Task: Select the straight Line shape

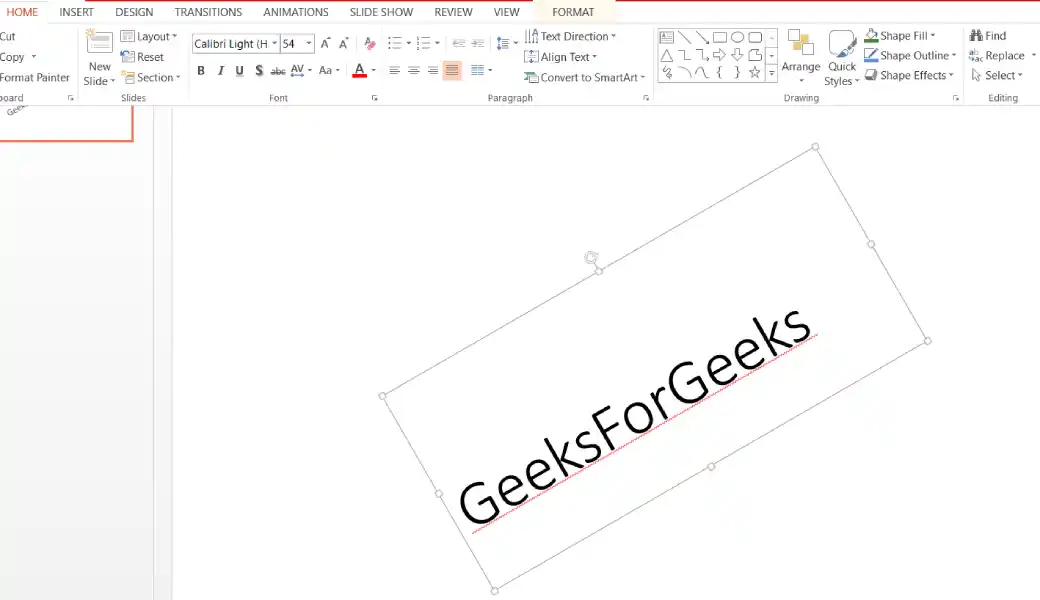Action: 684,37
